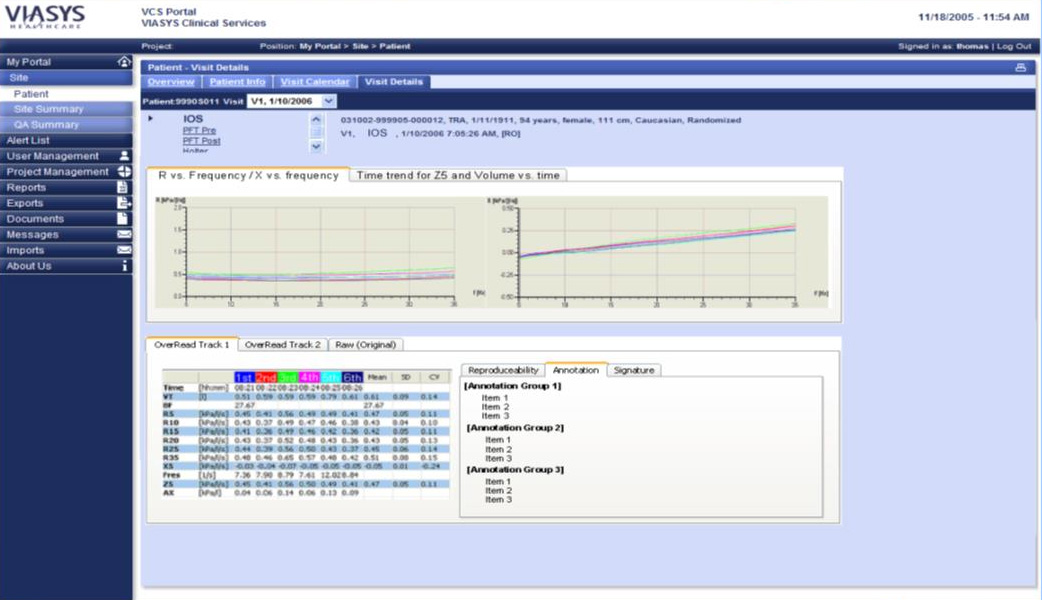Screen dimensions: 1042x600
Task: Select R vs. Frequency / X vs. frequency tab
Action: coord(248,175)
